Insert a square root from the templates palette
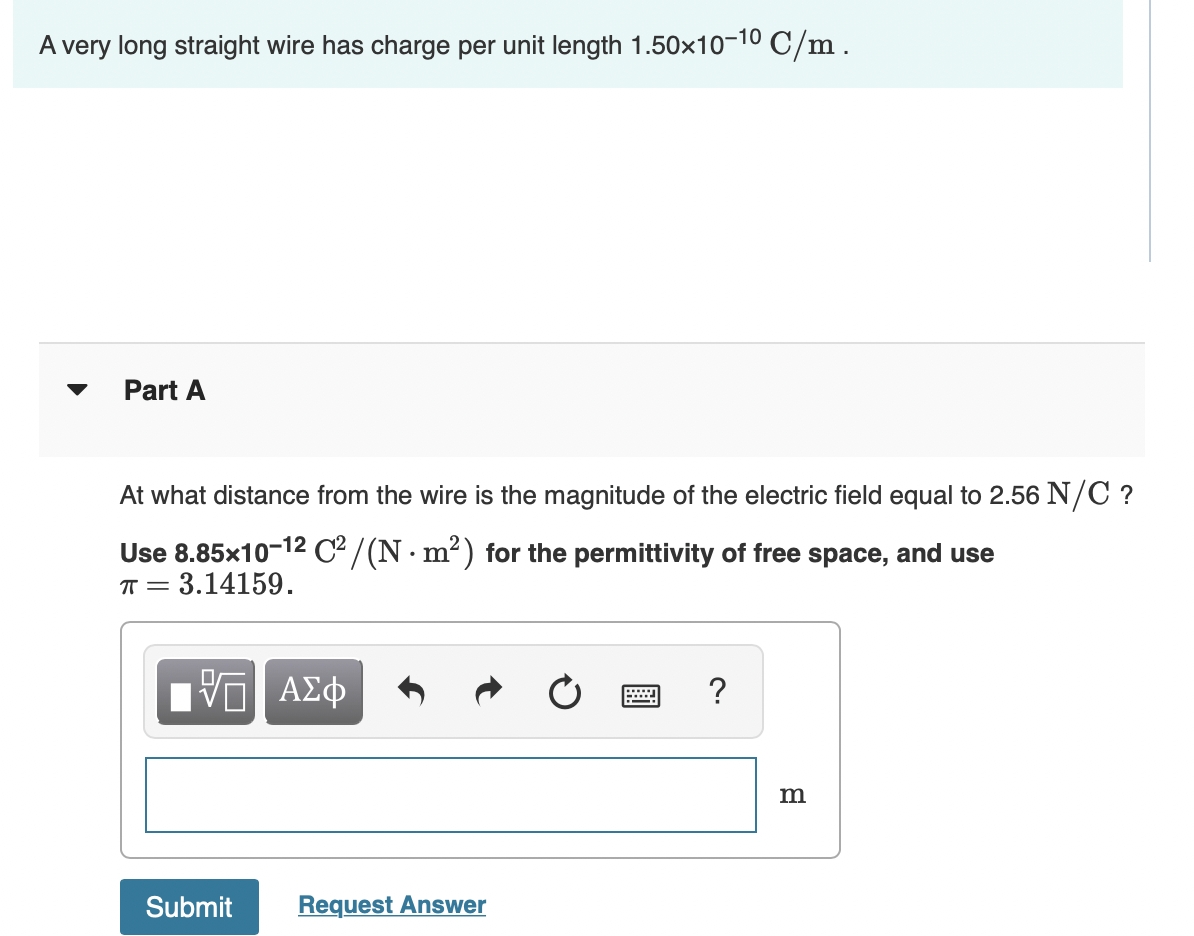Viewport: 1194px width, 936px height. coord(205,690)
